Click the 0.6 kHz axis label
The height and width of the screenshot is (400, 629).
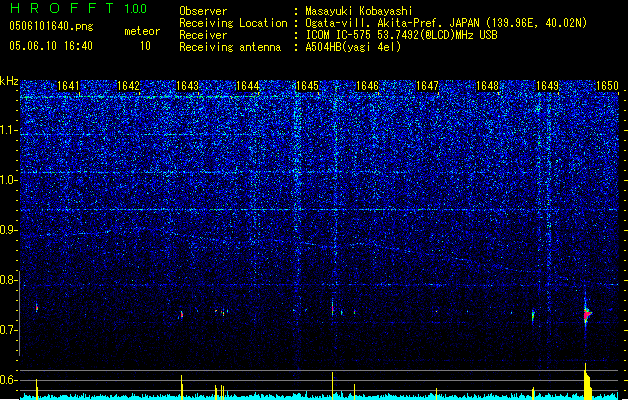click(9, 380)
